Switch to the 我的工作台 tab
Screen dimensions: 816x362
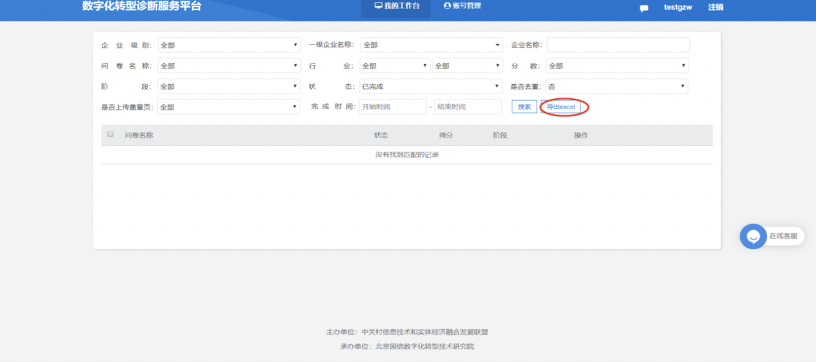(x=396, y=6)
